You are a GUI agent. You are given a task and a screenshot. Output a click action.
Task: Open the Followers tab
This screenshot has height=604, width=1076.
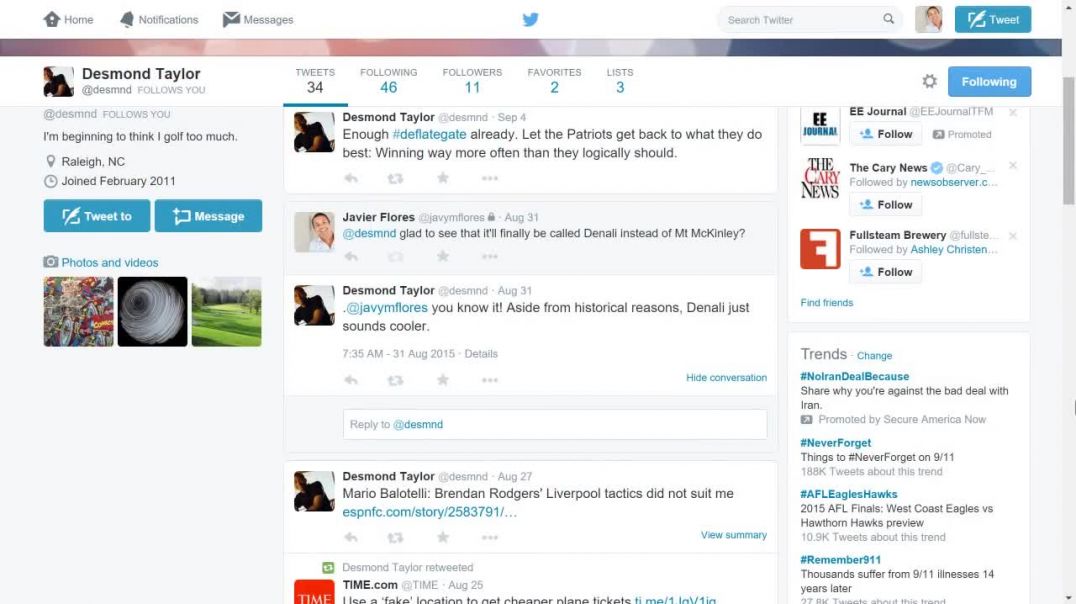tap(472, 81)
